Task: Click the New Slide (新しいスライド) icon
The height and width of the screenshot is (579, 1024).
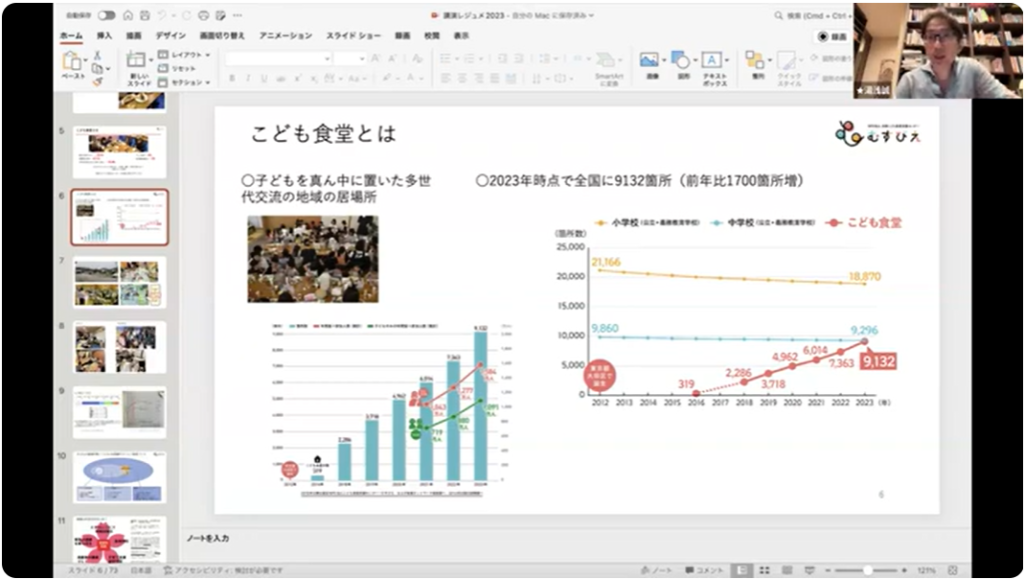Action: coord(136,60)
